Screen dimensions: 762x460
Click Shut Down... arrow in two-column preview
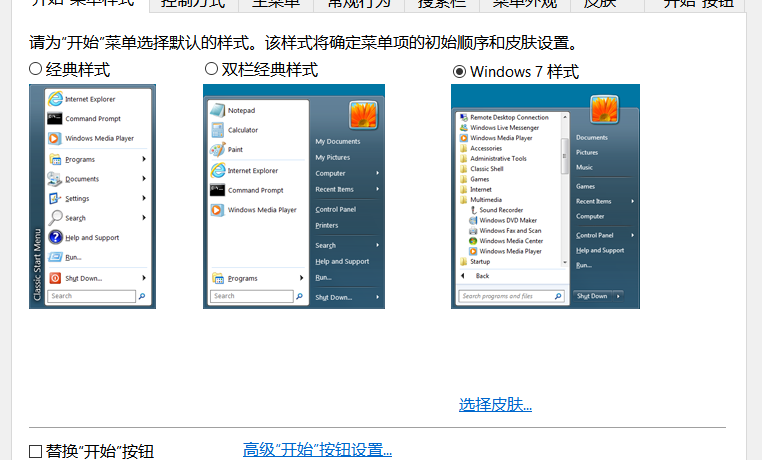tap(378, 297)
